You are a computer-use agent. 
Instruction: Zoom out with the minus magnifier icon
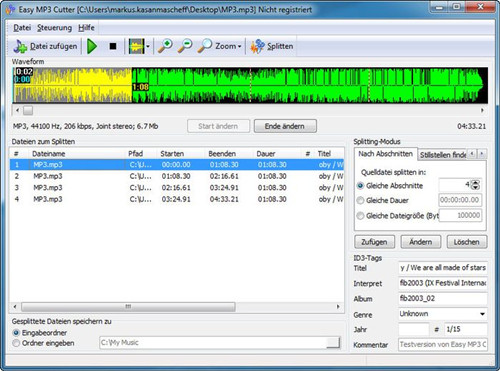(x=185, y=46)
